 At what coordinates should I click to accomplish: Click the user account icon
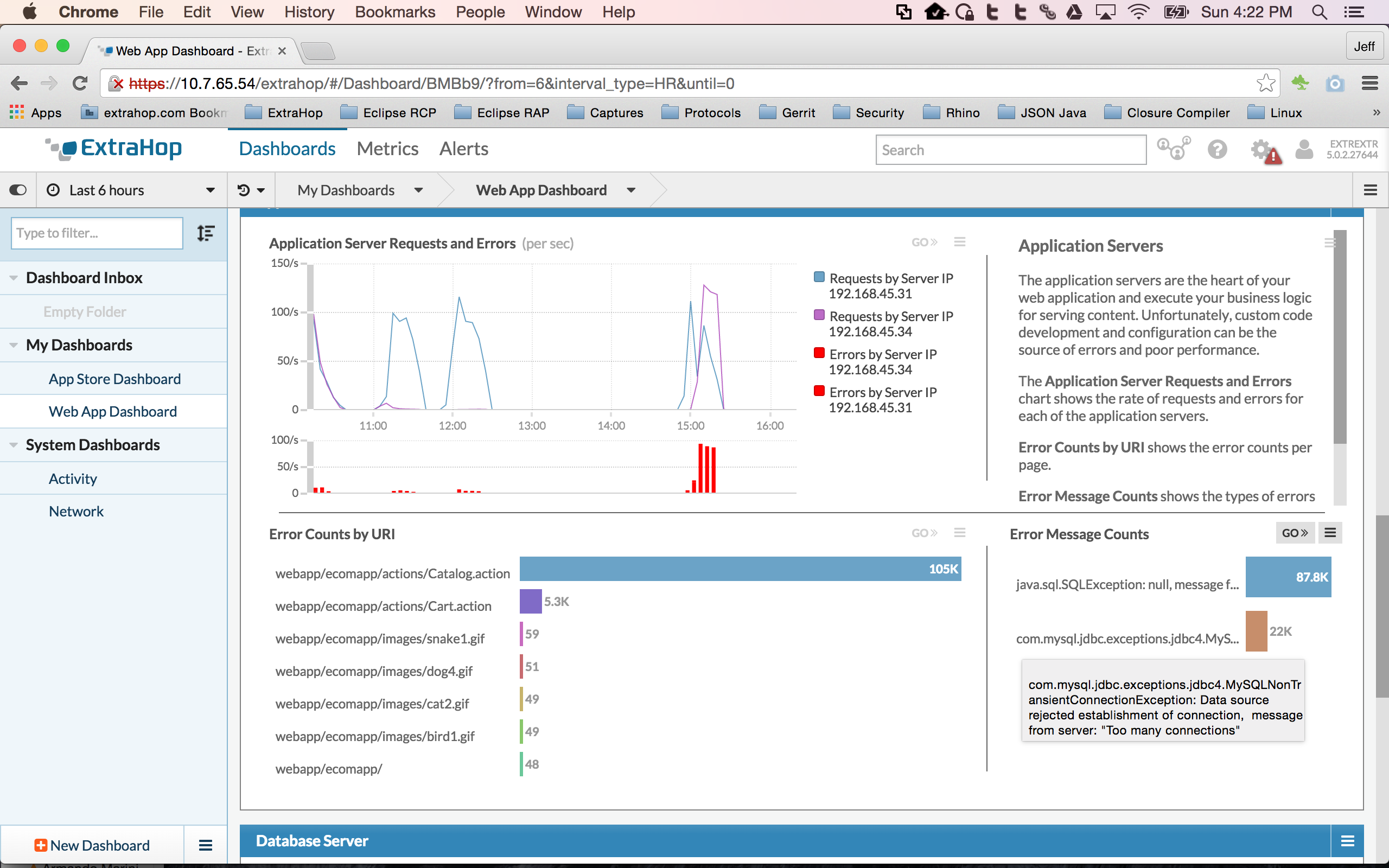(x=1305, y=149)
